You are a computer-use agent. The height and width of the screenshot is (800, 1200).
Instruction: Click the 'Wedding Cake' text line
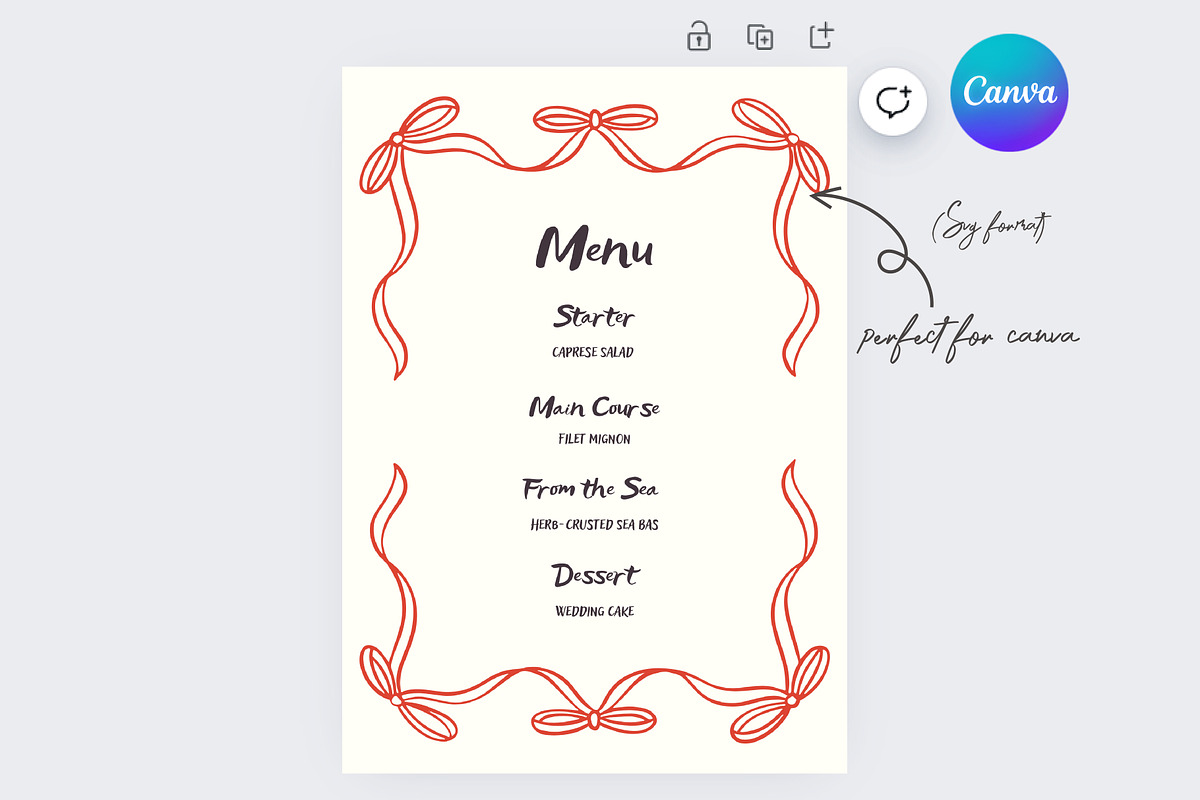click(594, 611)
